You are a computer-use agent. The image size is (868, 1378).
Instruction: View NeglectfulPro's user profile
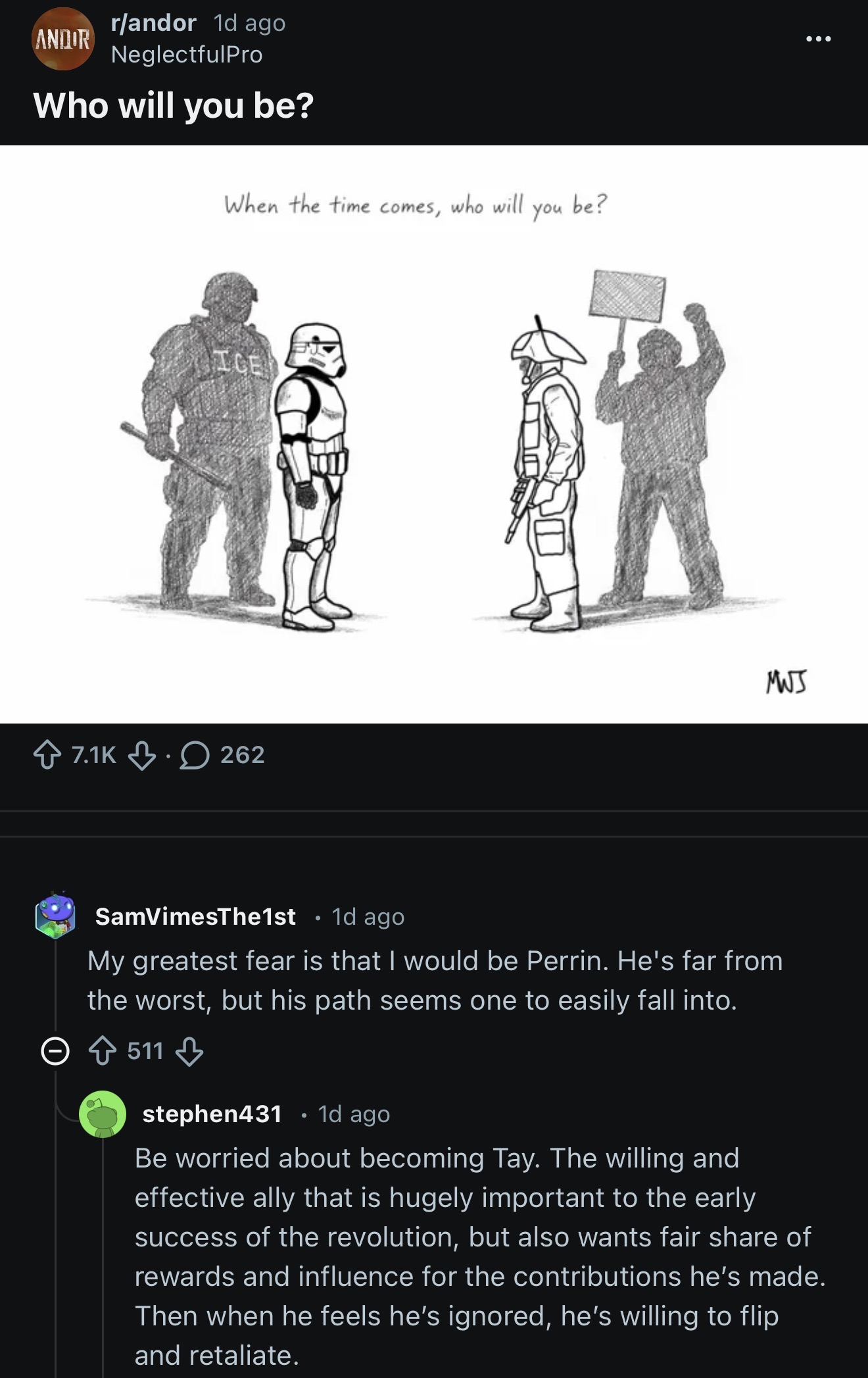click(187, 55)
